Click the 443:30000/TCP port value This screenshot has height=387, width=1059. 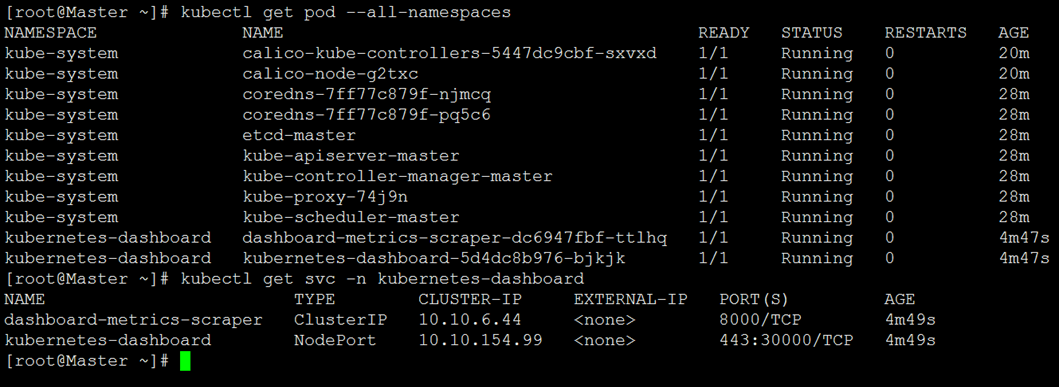pos(787,340)
